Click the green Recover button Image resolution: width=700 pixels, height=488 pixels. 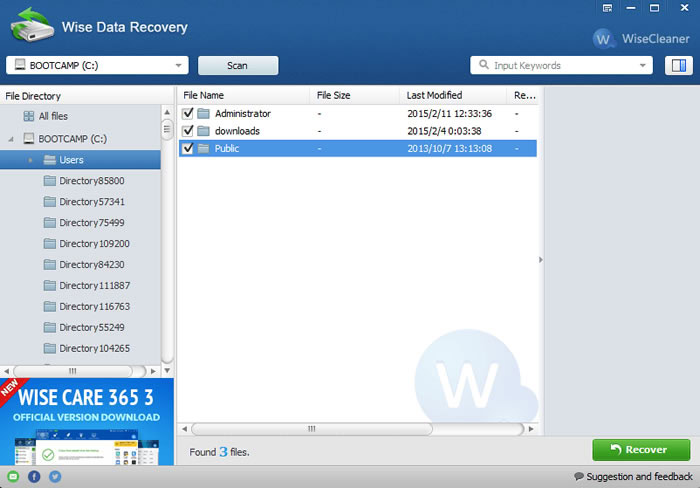(641, 450)
